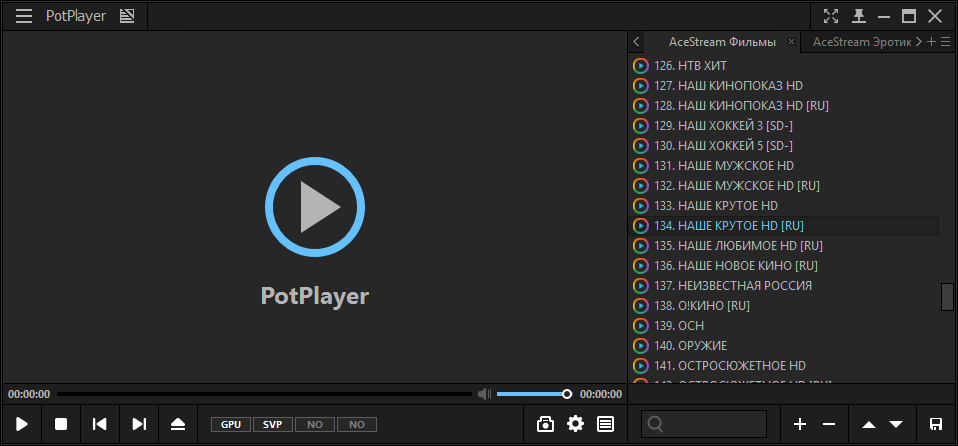The image size is (958, 446).
Task: Add a new playlist tab with plus
Action: (x=931, y=42)
